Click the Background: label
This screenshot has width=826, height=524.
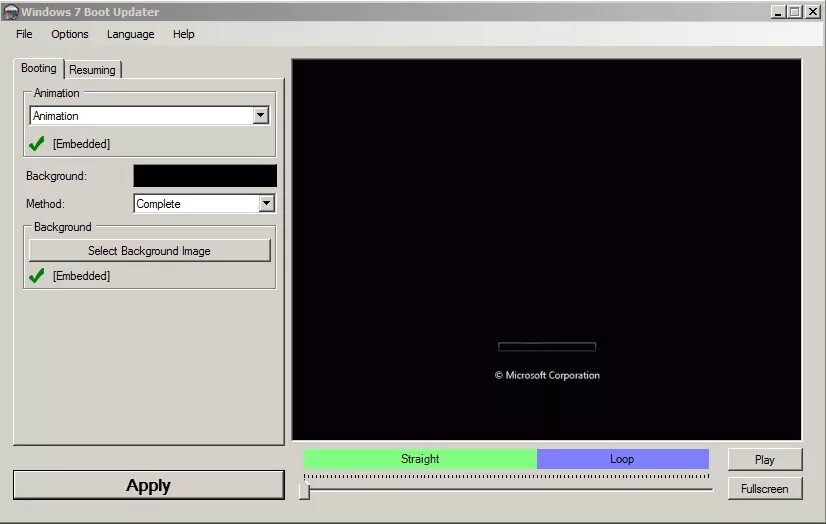(56, 176)
